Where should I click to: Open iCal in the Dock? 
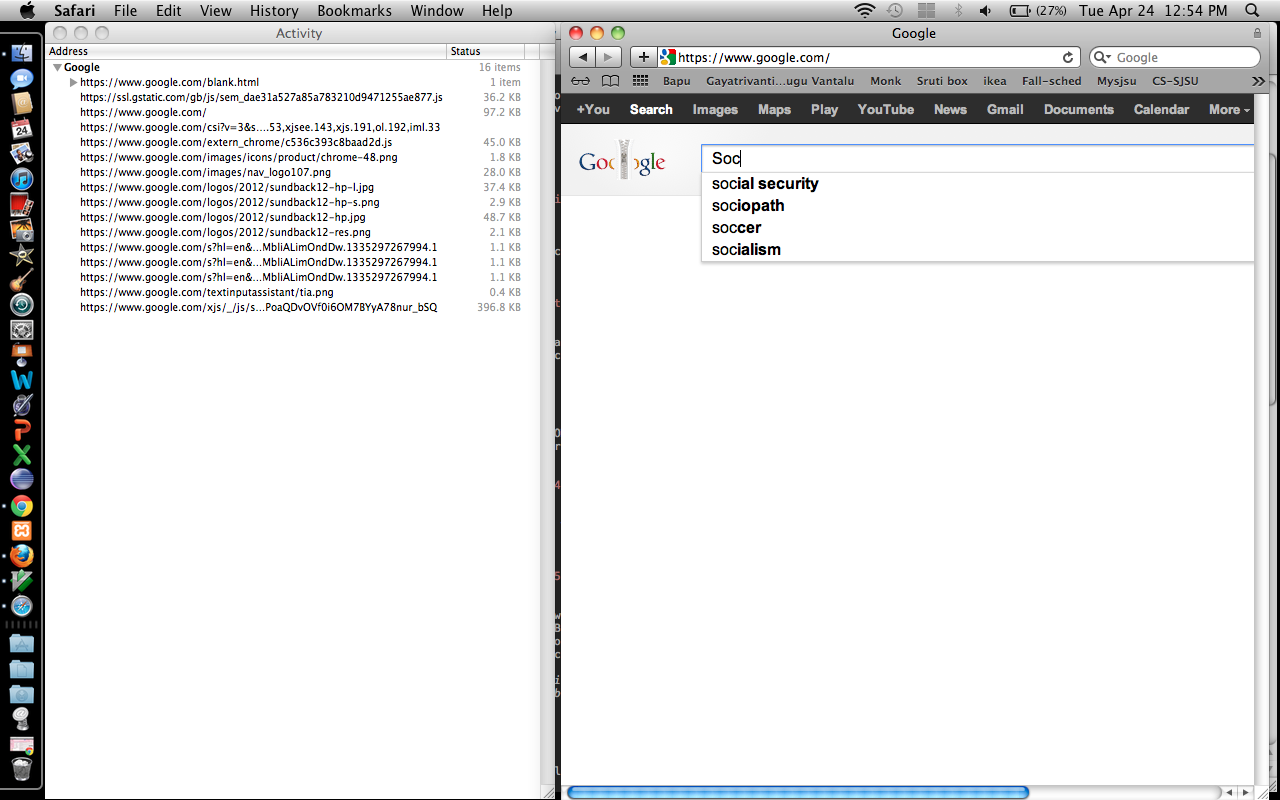point(22,129)
